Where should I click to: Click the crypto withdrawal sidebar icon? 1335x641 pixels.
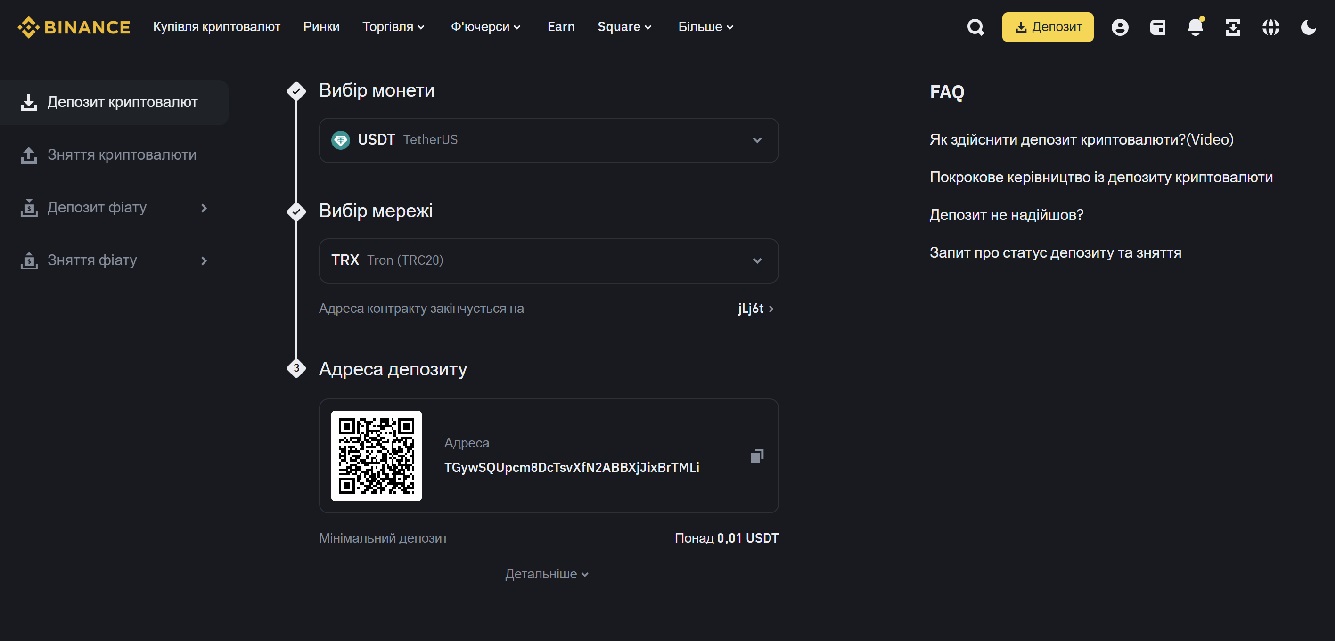[x=29, y=155]
